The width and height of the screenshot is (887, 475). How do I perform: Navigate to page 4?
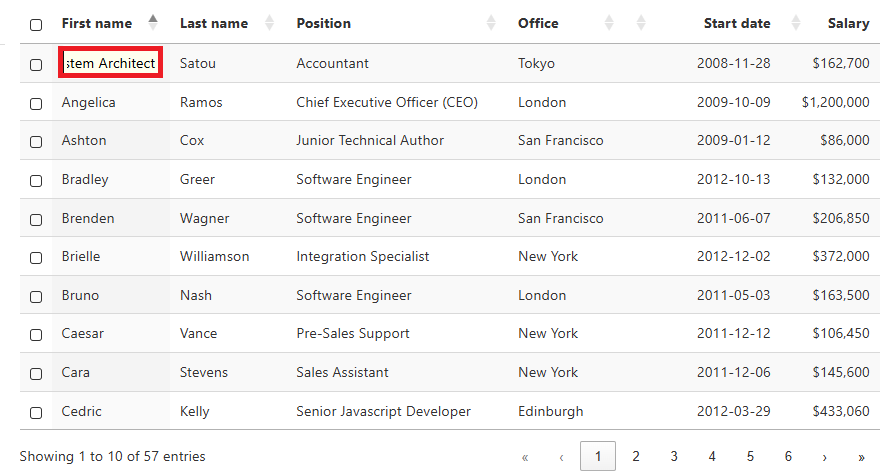[x=712, y=457]
